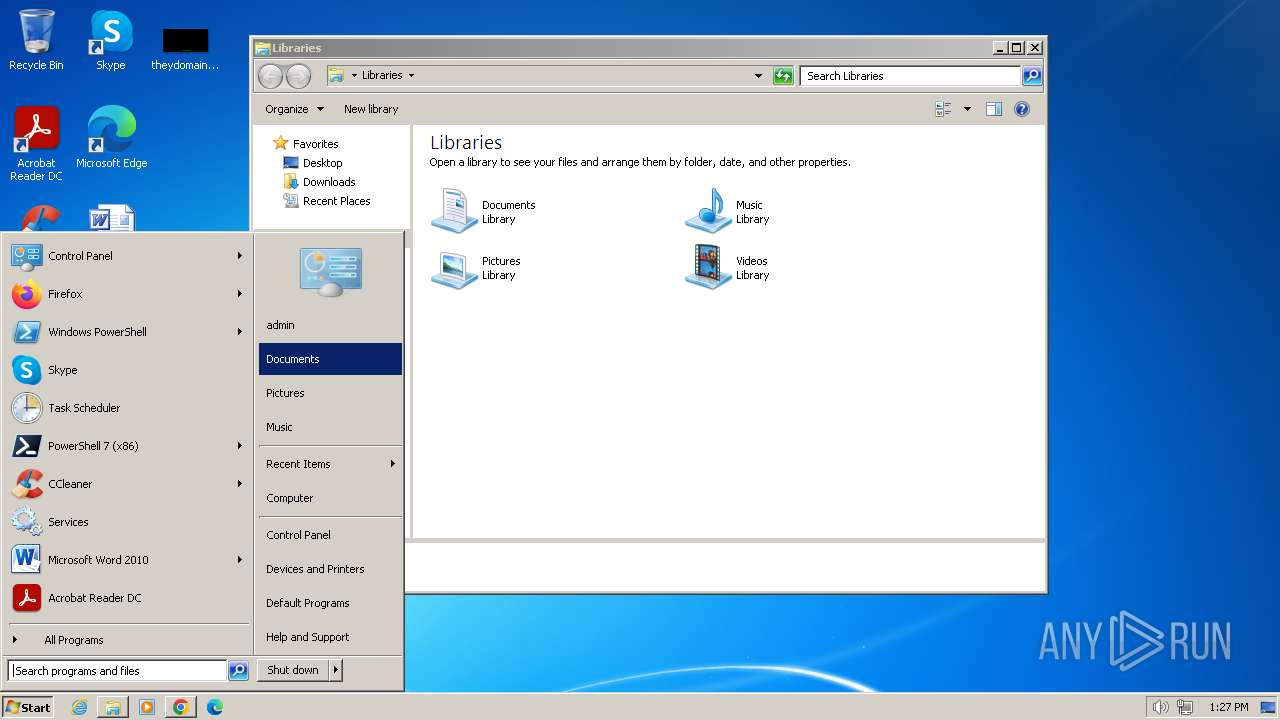Open the media player taskbar icon
This screenshot has height=720, width=1280.
click(x=147, y=707)
